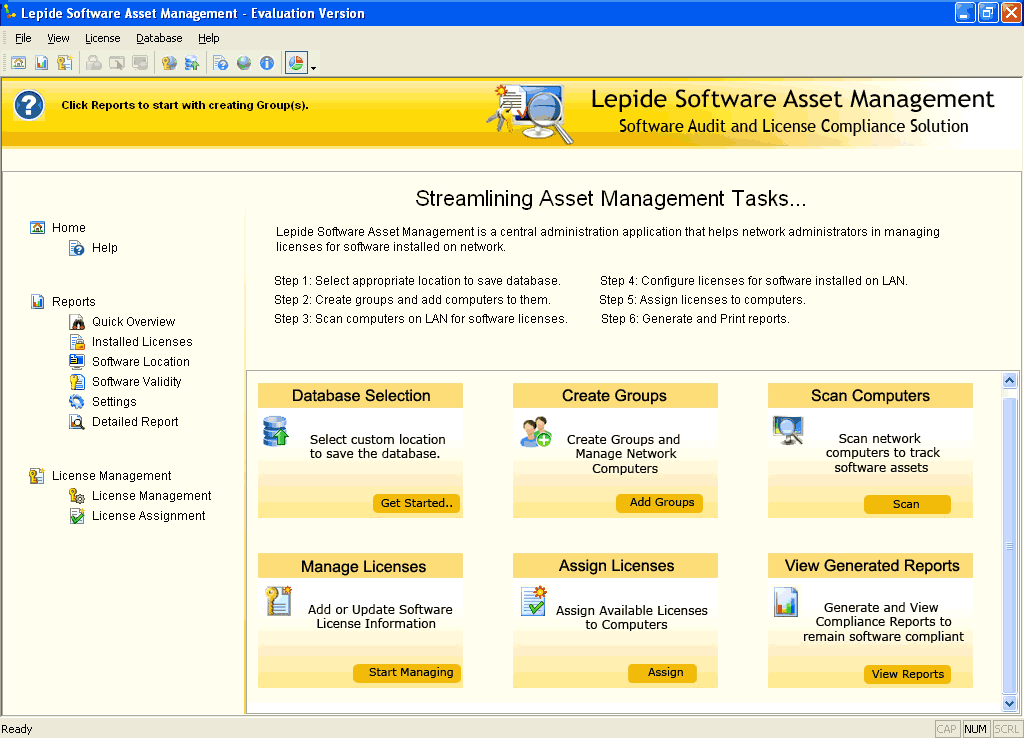This screenshot has width=1024, height=738.
Task: Open the License menu
Action: click(x=102, y=37)
